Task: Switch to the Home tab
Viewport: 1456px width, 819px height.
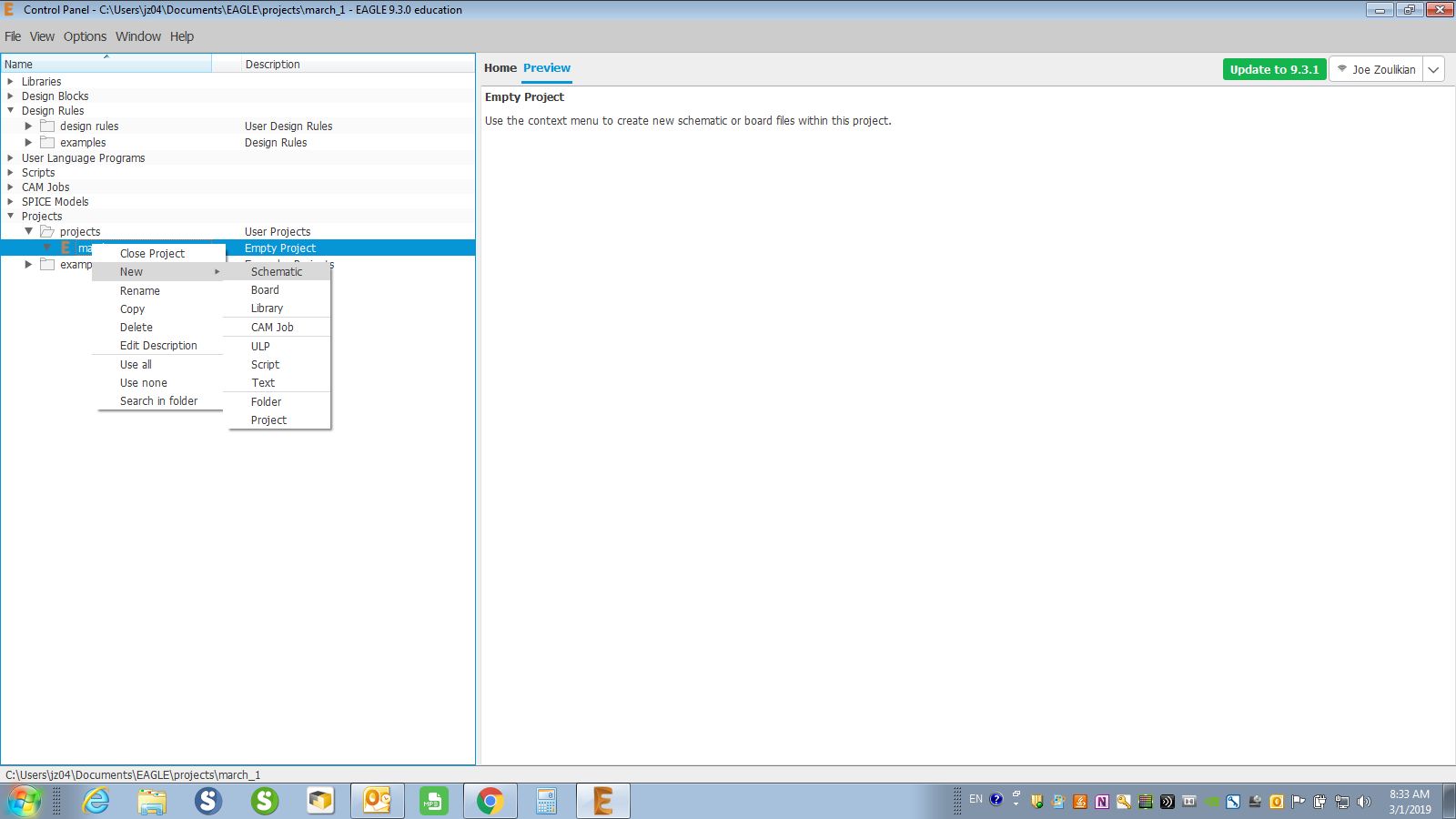Action: click(x=500, y=68)
